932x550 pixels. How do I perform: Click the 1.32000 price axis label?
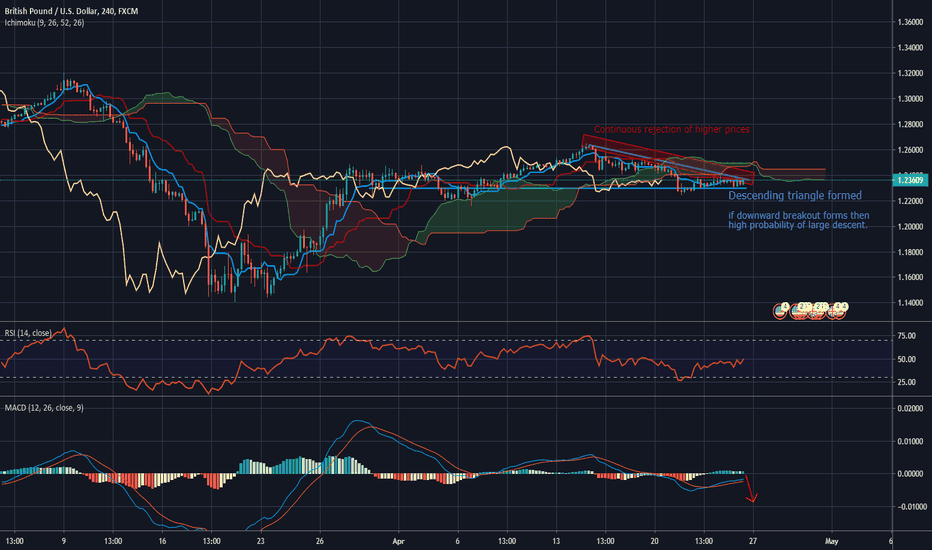pos(910,73)
